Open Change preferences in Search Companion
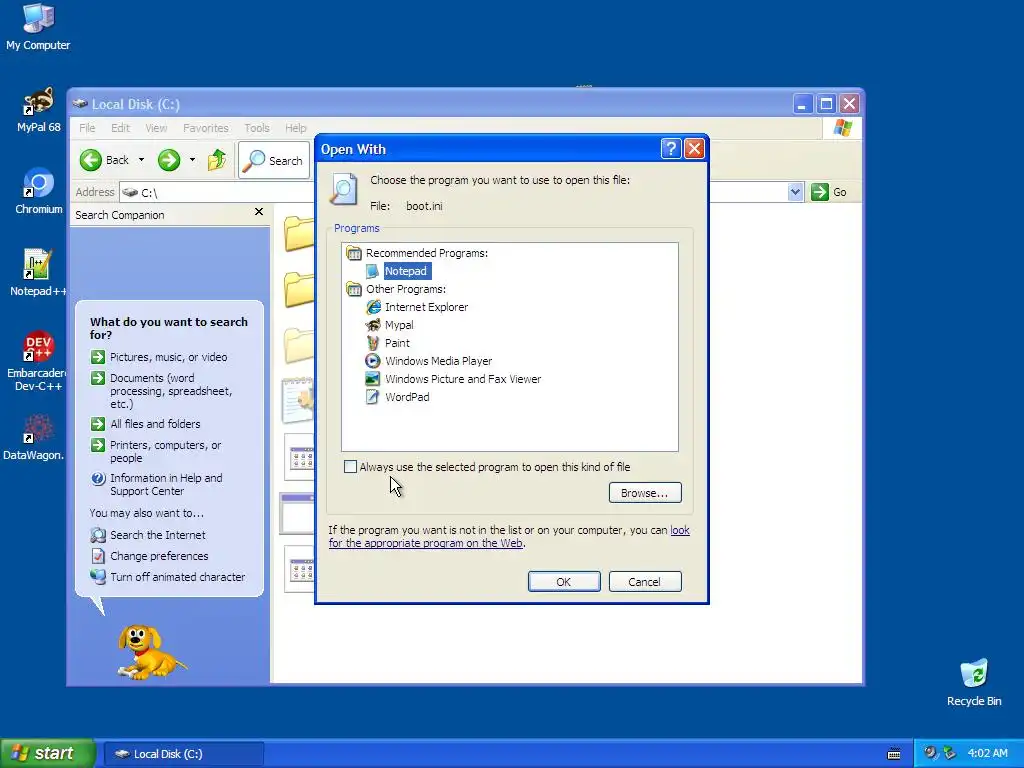The height and width of the screenshot is (768, 1024). pos(150,556)
